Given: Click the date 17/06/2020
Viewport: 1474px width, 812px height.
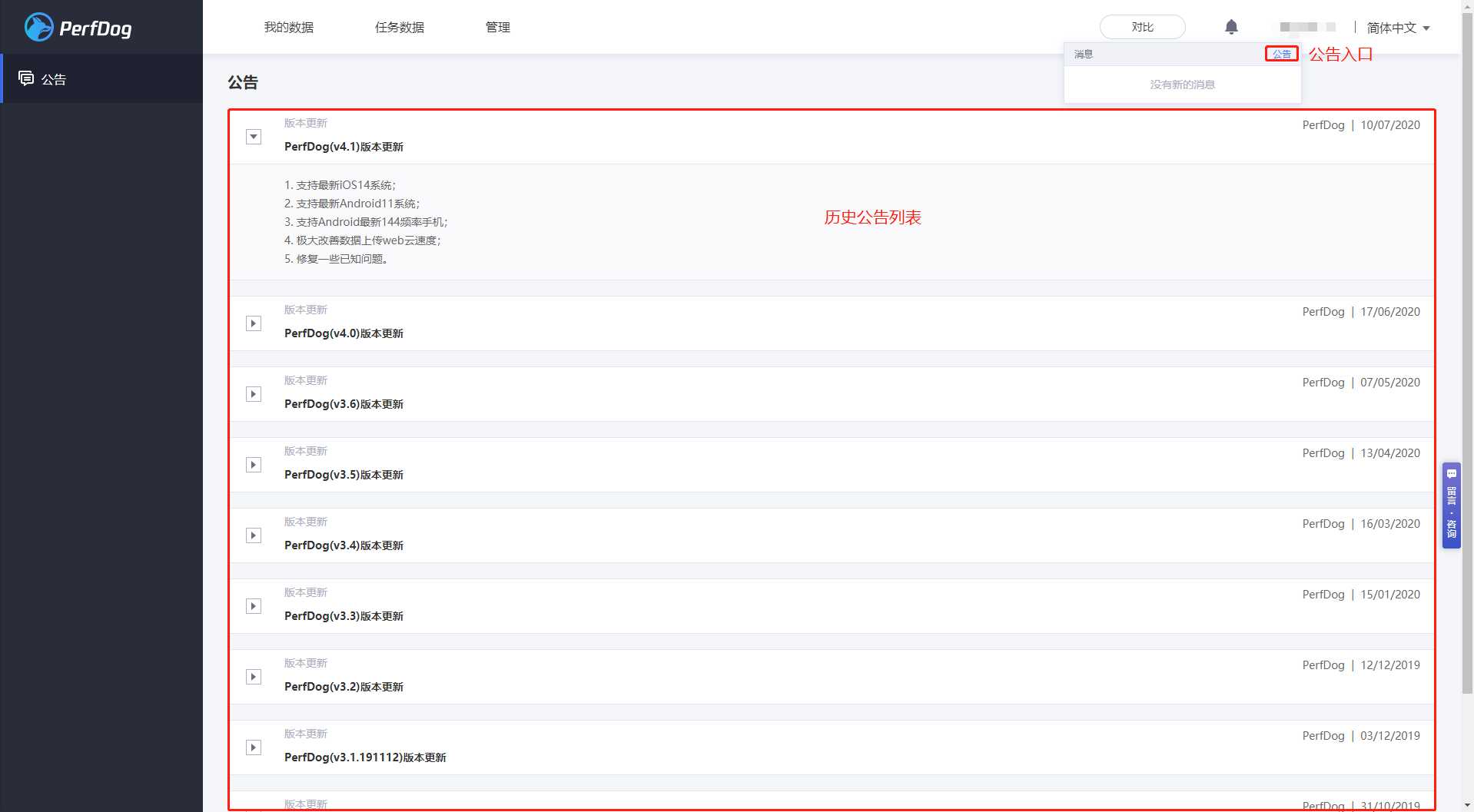Looking at the screenshot, I should pos(1390,312).
